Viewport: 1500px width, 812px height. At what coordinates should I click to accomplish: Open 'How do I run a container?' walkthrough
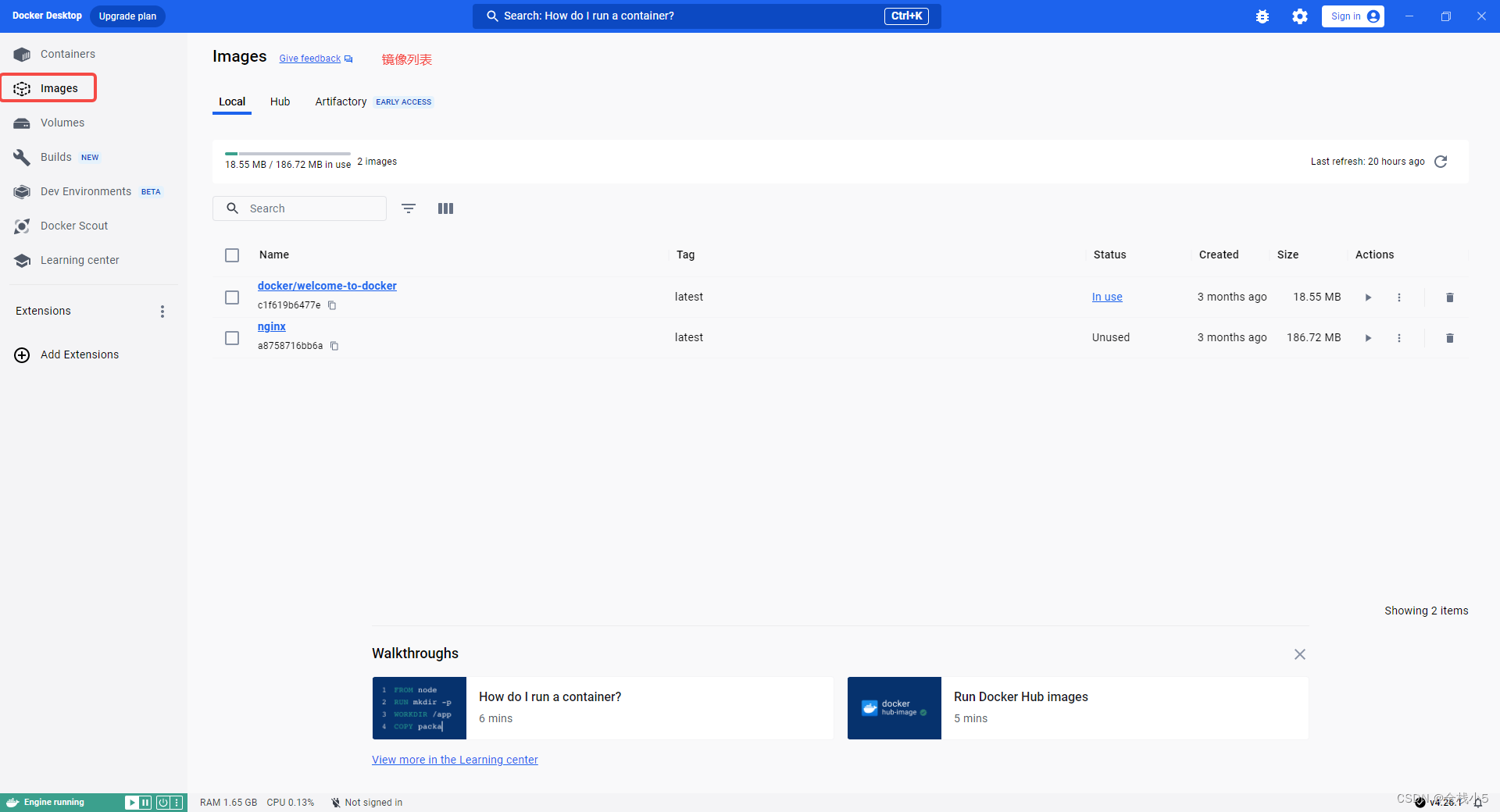click(x=603, y=708)
